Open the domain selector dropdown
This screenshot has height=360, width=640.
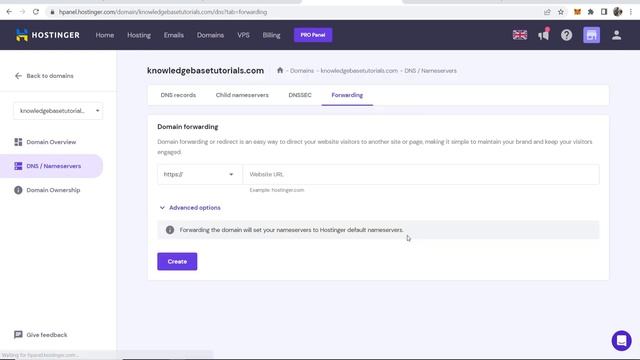(x=58, y=111)
